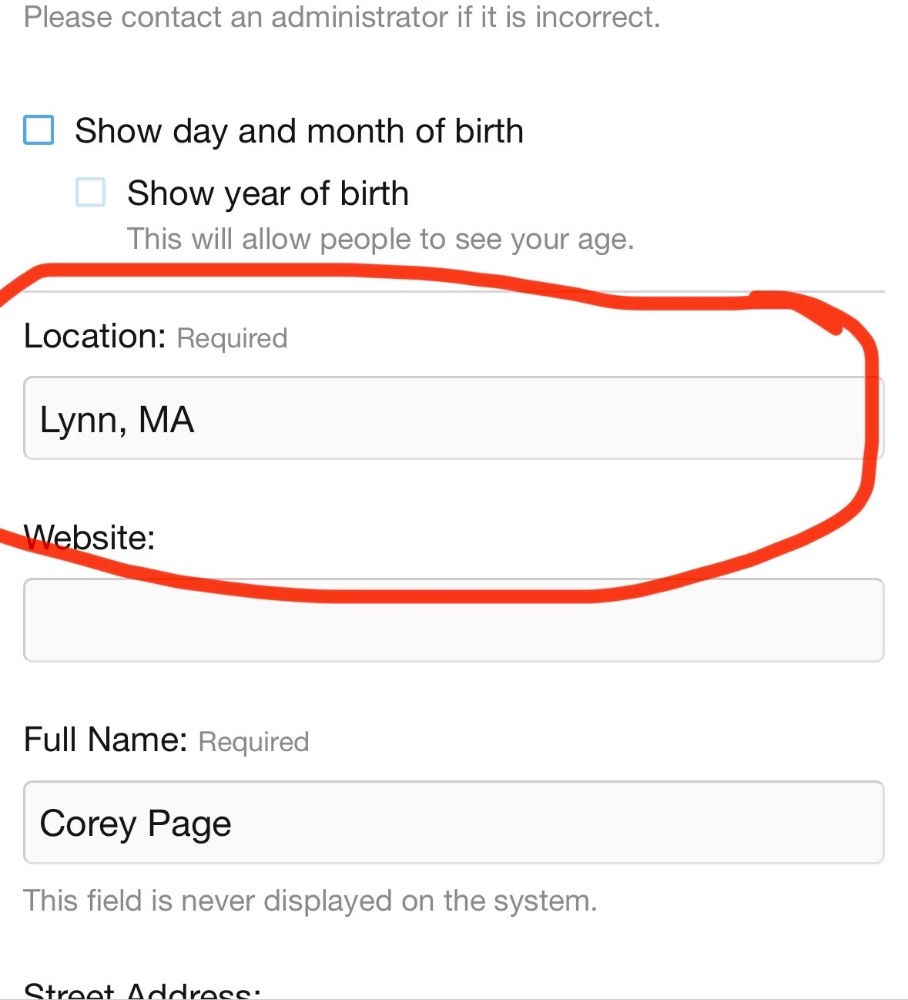This screenshot has height=1000, width=908.
Task: Click the "Show day and month of birth" label
Action: pos(299,131)
